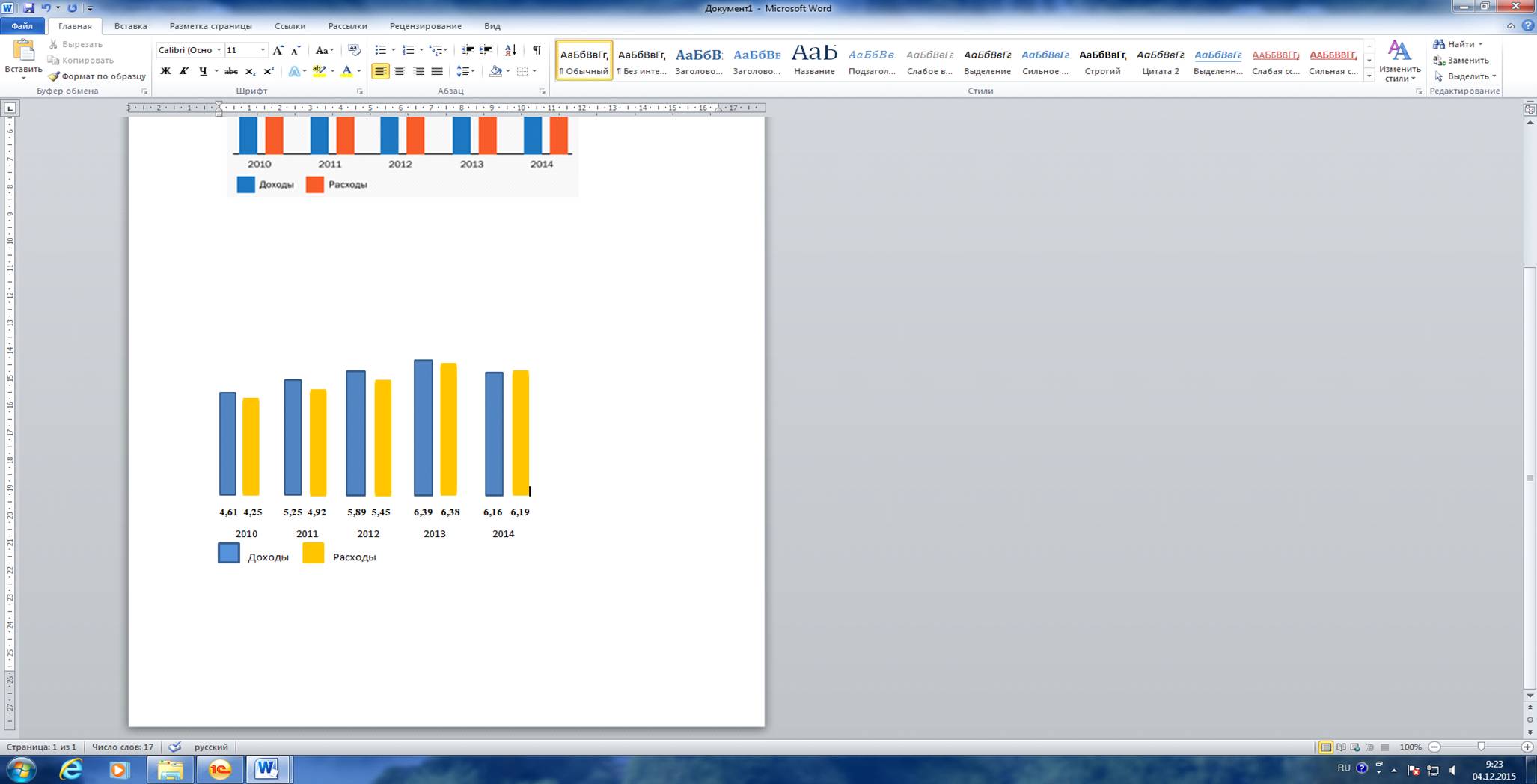1537x784 pixels.
Task: Toggle bold (Ж) formatting
Action: [165, 72]
